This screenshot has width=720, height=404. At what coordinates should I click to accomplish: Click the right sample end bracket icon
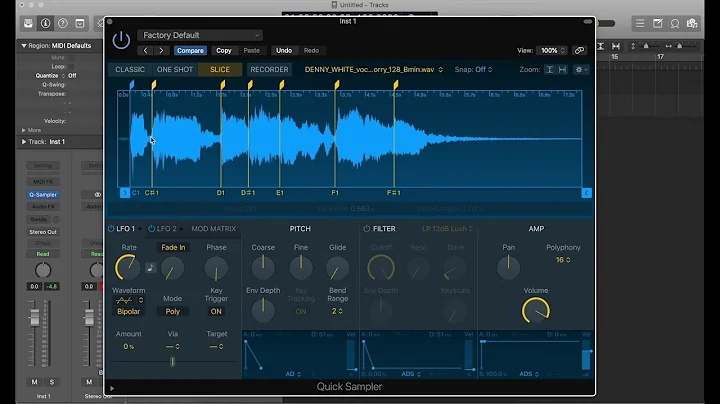(586, 193)
